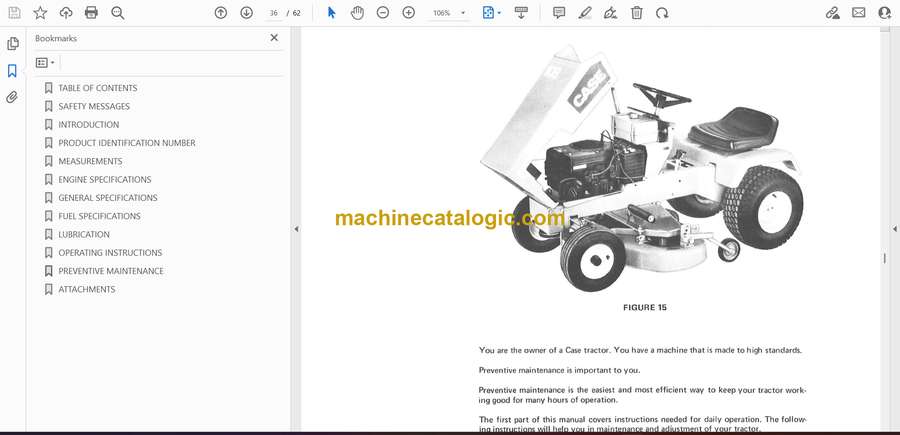Go to INTRODUCTION bookmark
This screenshot has width=900, height=435.
[89, 125]
